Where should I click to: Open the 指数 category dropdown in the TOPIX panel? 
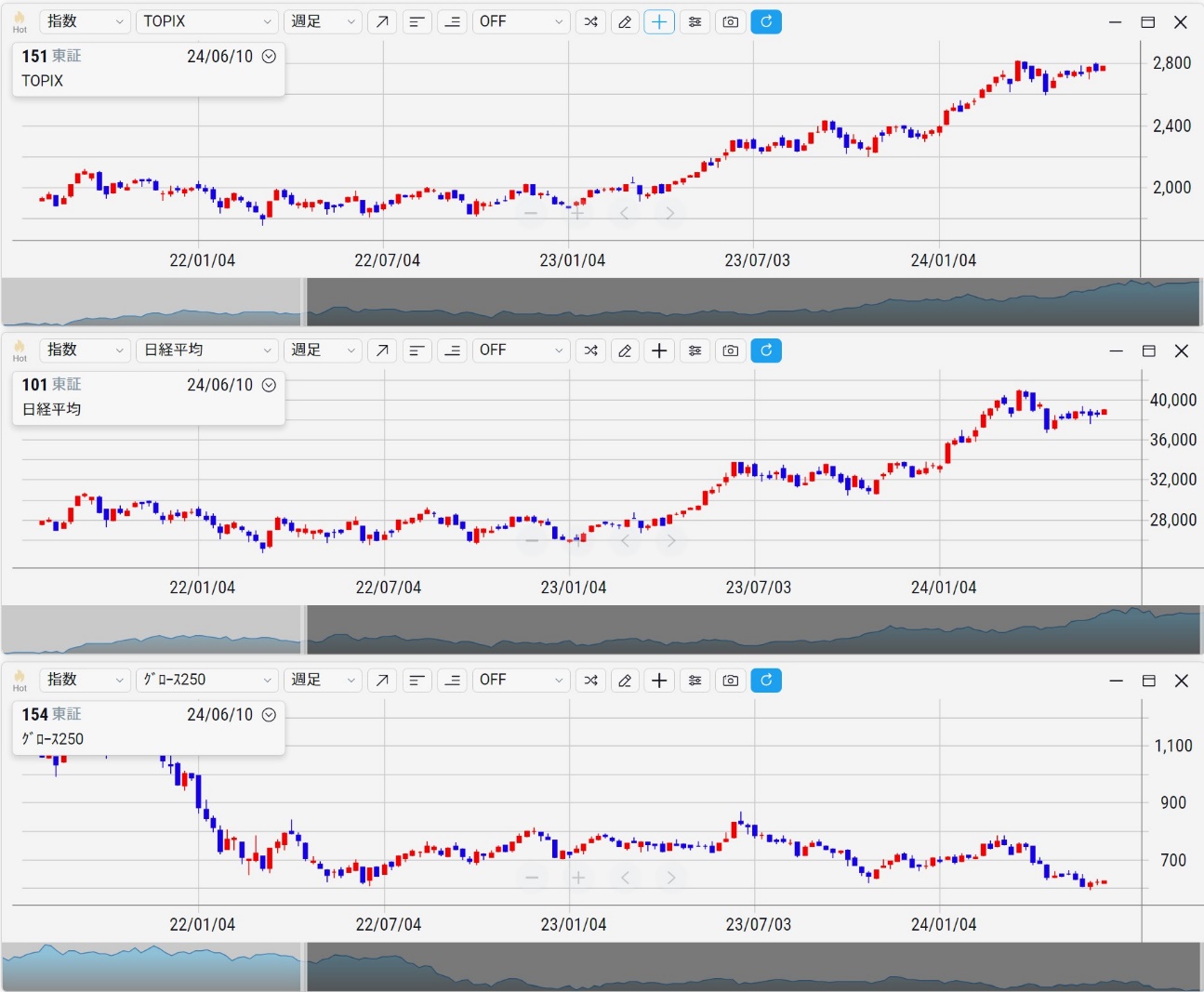click(x=84, y=21)
